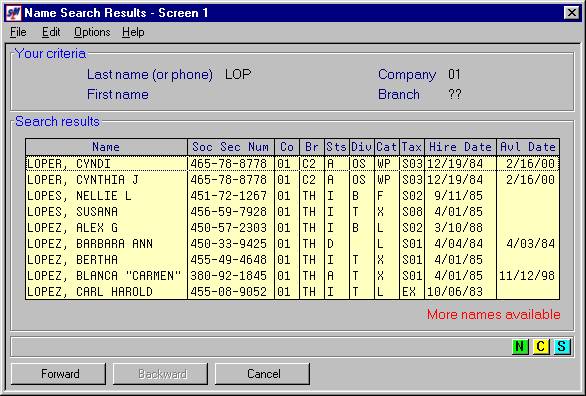Click the Br column header
Viewport: 586px width, 396px height.
(x=312, y=147)
